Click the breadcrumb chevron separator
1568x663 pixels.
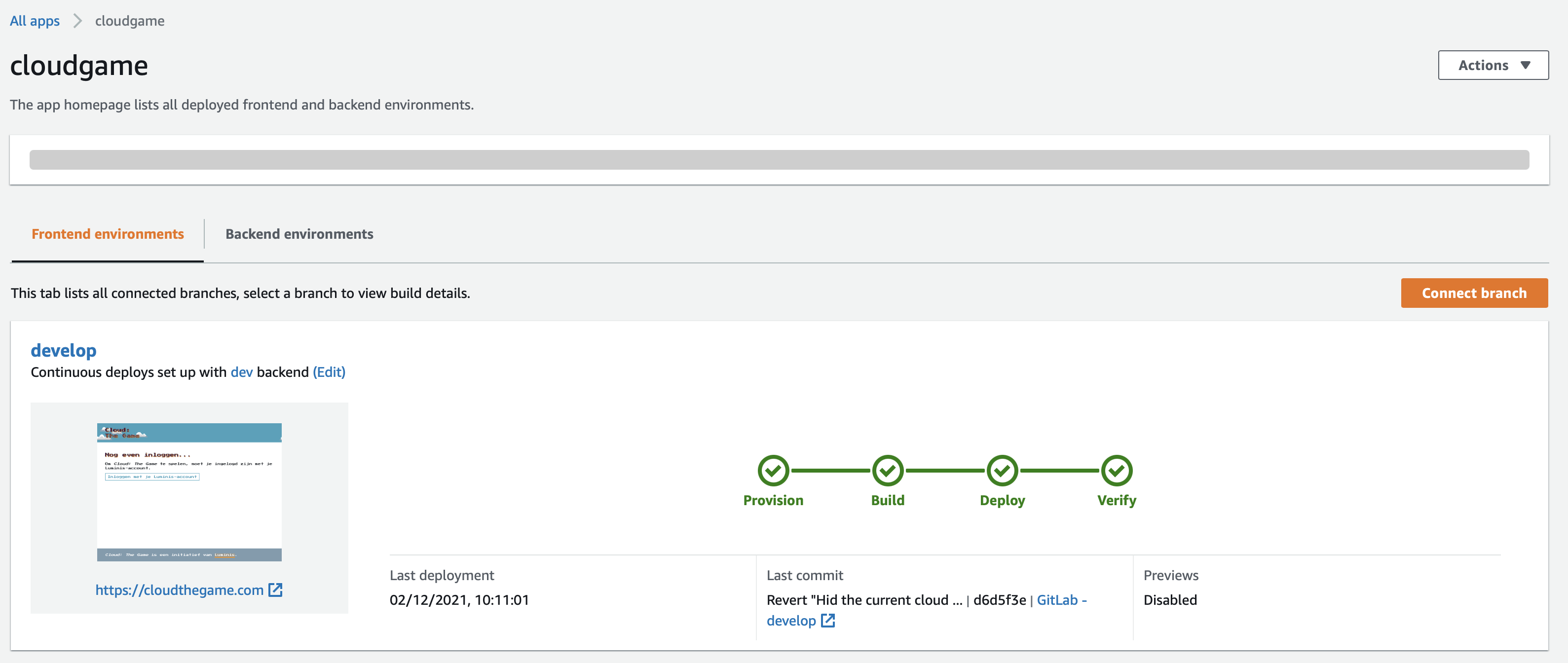pyautogui.click(x=77, y=21)
